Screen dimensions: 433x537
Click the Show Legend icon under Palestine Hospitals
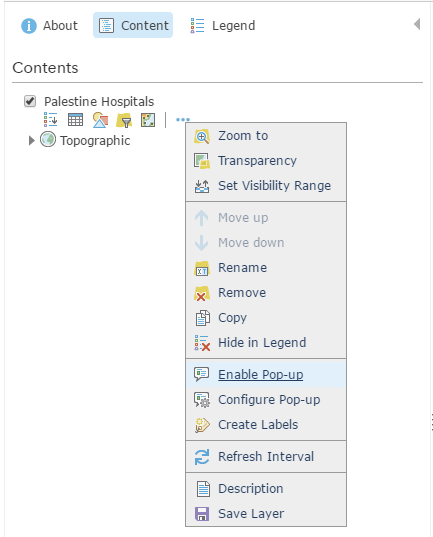[51, 120]
